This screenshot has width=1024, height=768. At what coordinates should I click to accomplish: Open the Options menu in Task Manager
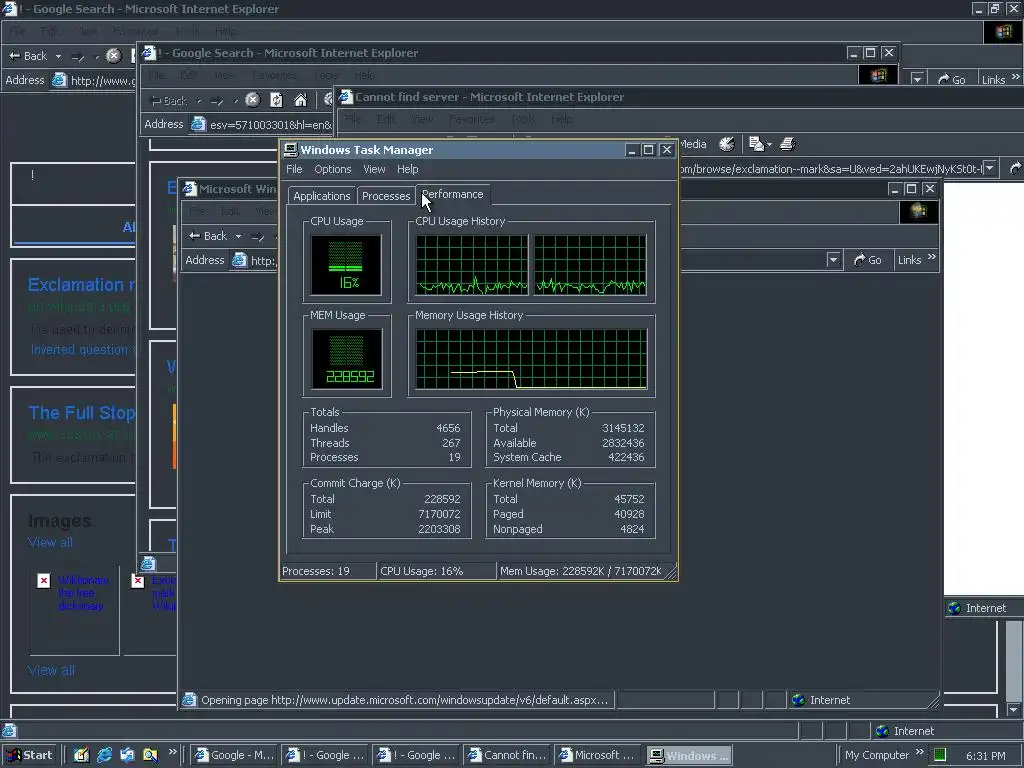click(x=332, y=169)
